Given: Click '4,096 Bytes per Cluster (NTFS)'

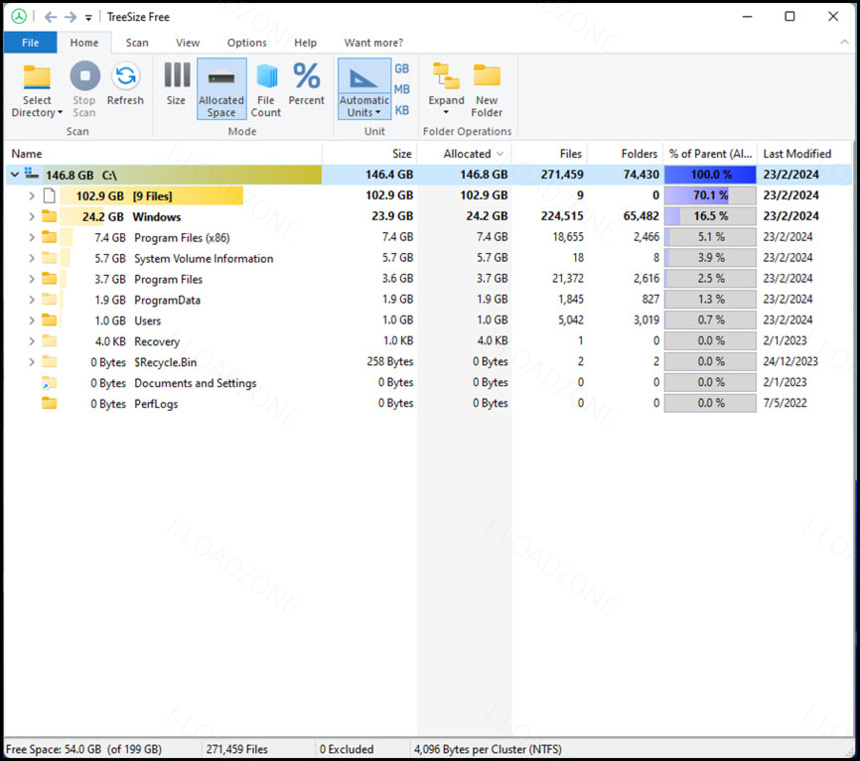Looking at the screenshot, I should point(488,749).
